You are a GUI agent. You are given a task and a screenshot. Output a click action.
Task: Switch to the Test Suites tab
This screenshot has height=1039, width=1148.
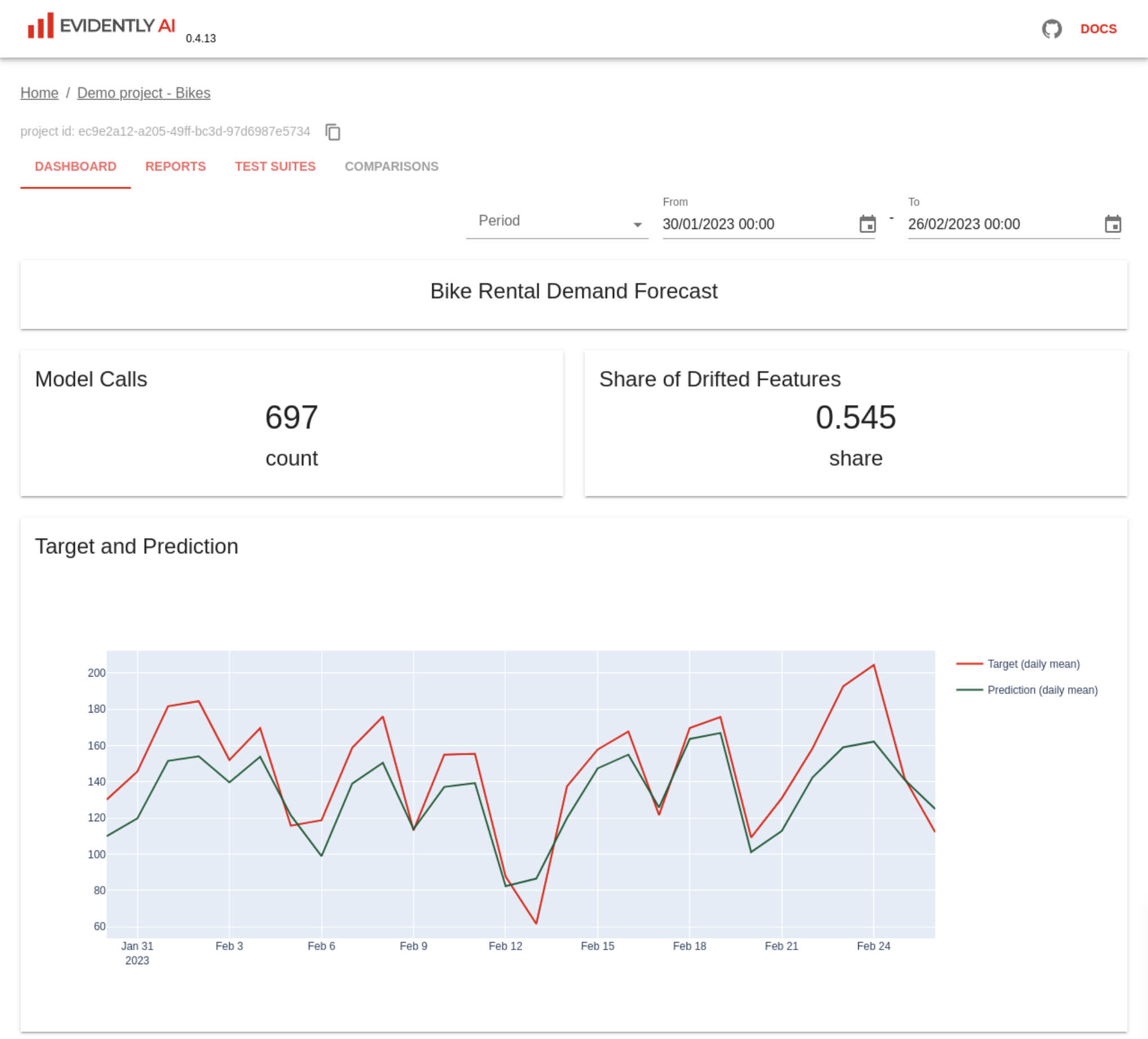(x=275, y=167)
